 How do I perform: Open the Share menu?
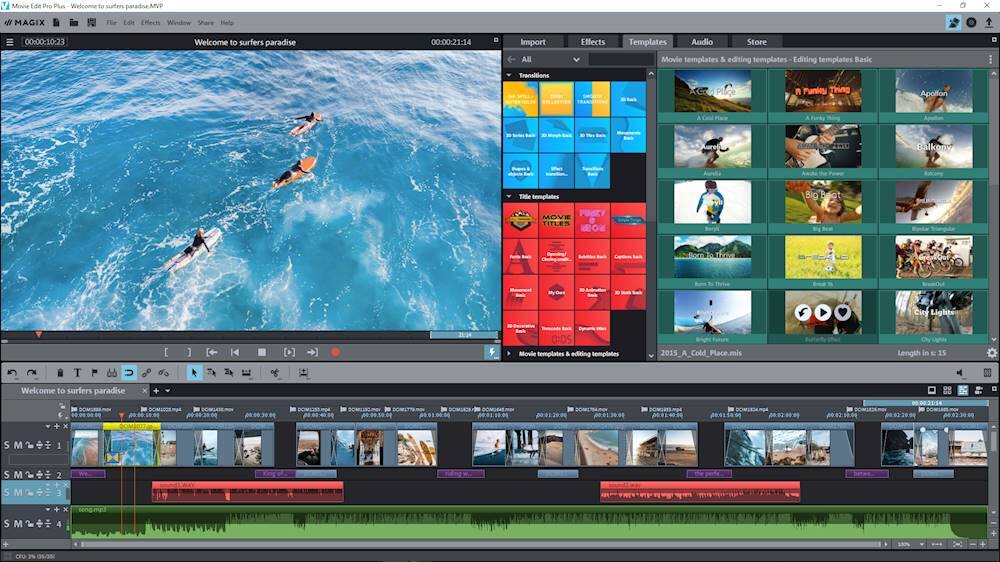pos(205,22)
